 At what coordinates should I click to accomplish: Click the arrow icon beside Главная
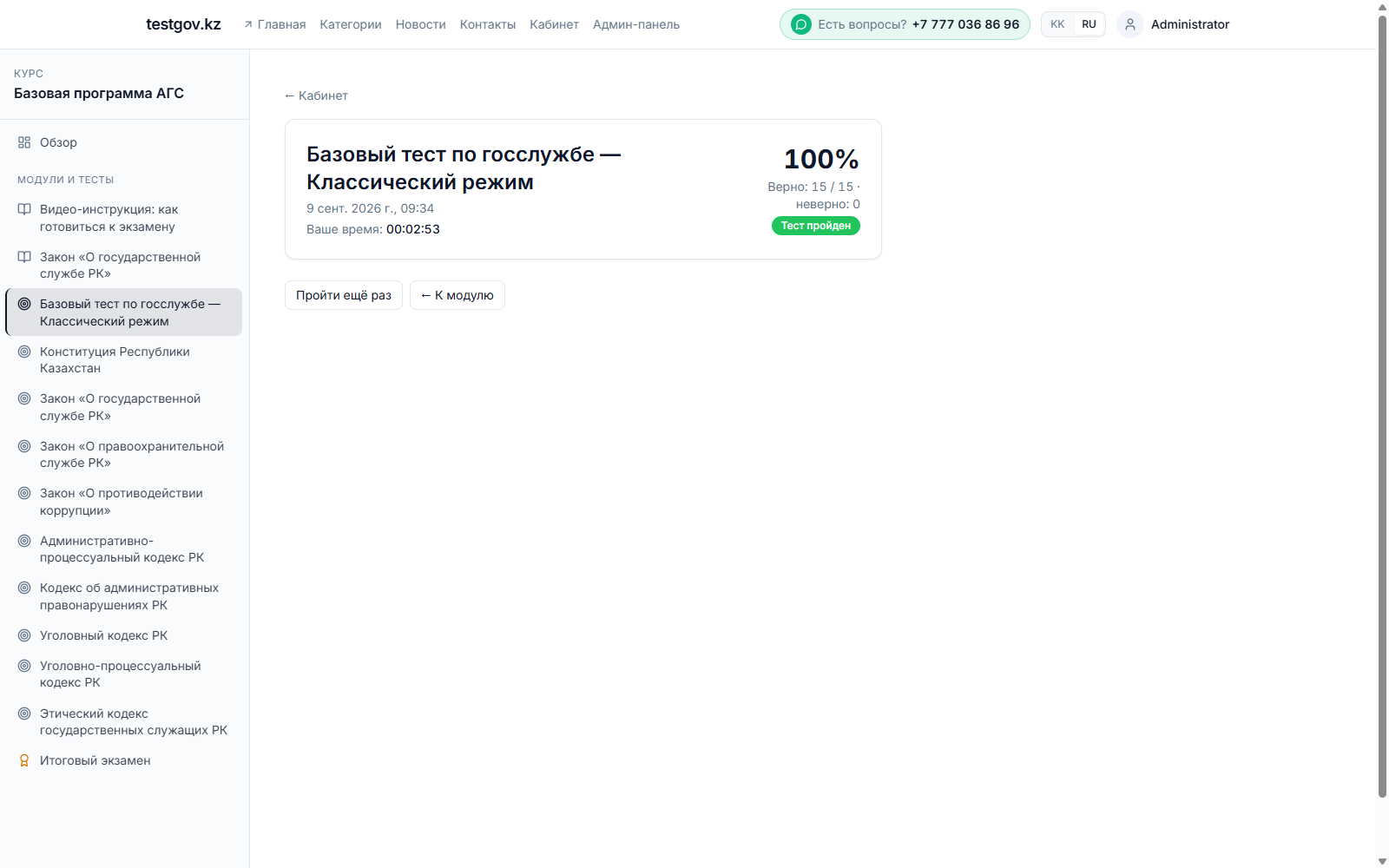coord(248,24)
